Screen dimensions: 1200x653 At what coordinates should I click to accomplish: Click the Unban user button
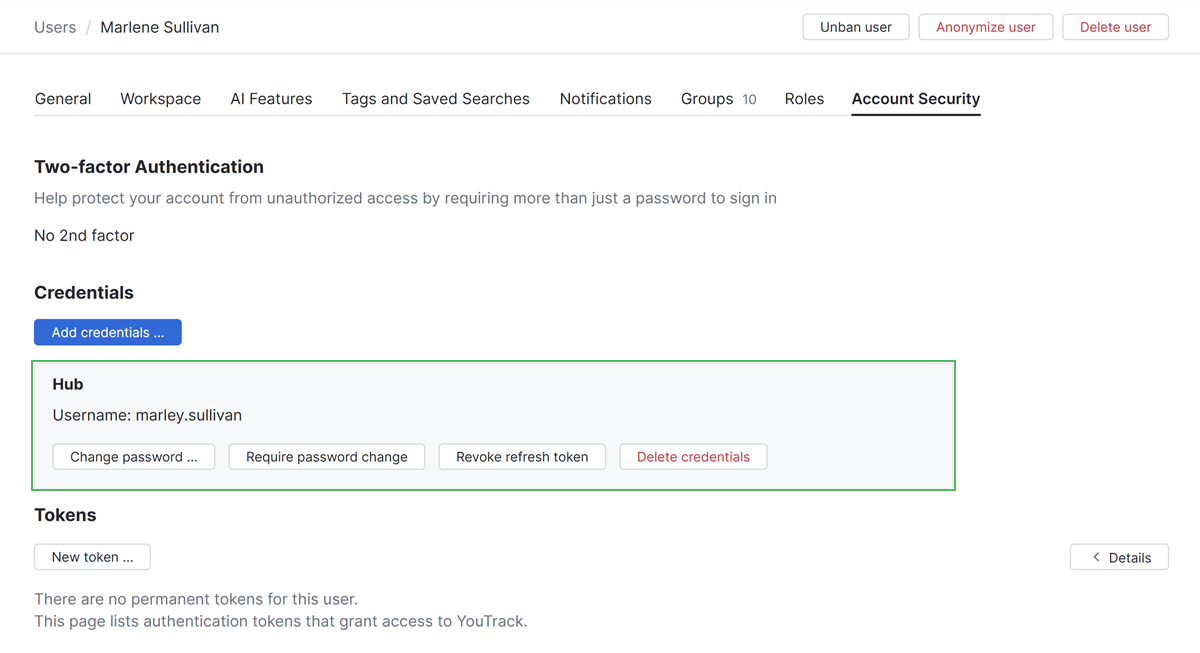pos(855,27)
